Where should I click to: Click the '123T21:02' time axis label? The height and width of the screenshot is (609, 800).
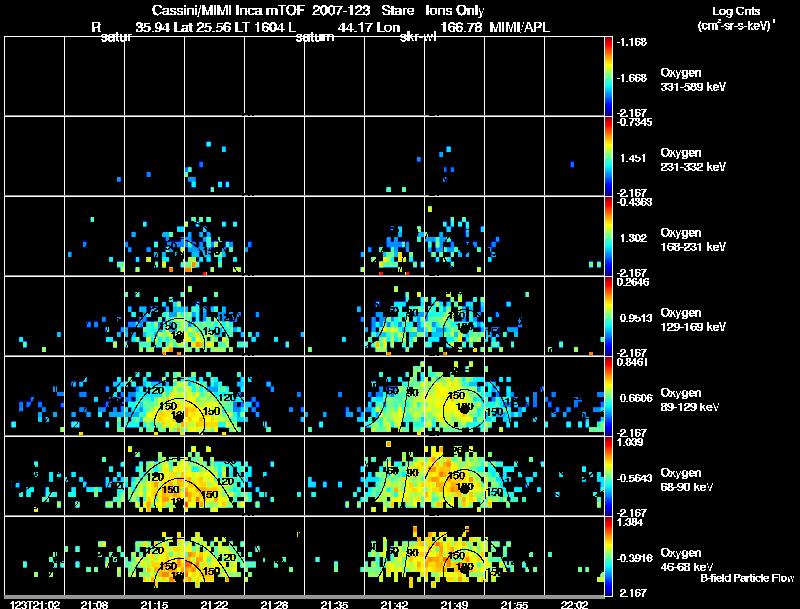(x=35, y=605)
